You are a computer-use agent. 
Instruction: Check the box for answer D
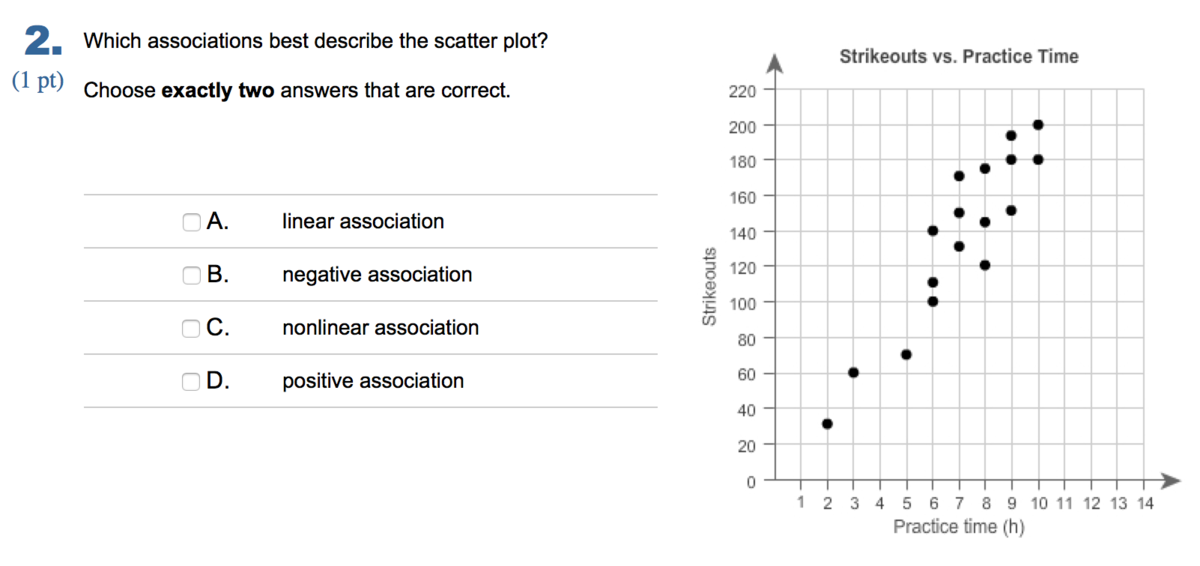coord(191,381)
